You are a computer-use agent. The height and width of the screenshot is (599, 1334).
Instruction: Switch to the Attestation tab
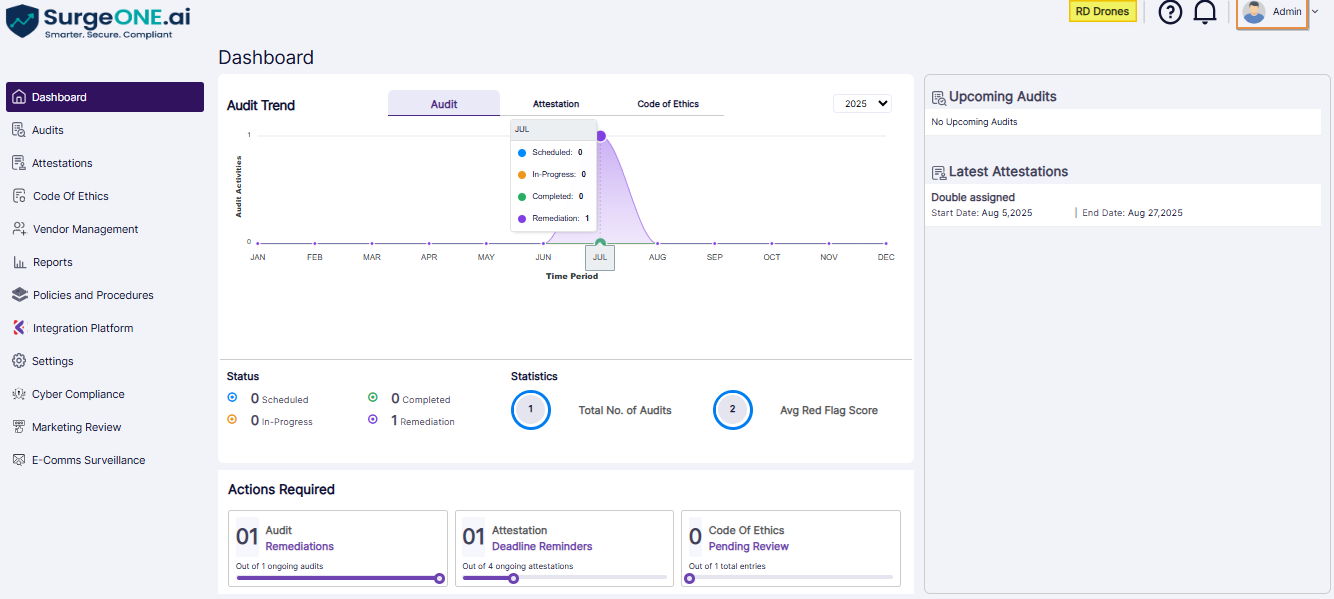(x=555, y=103)
